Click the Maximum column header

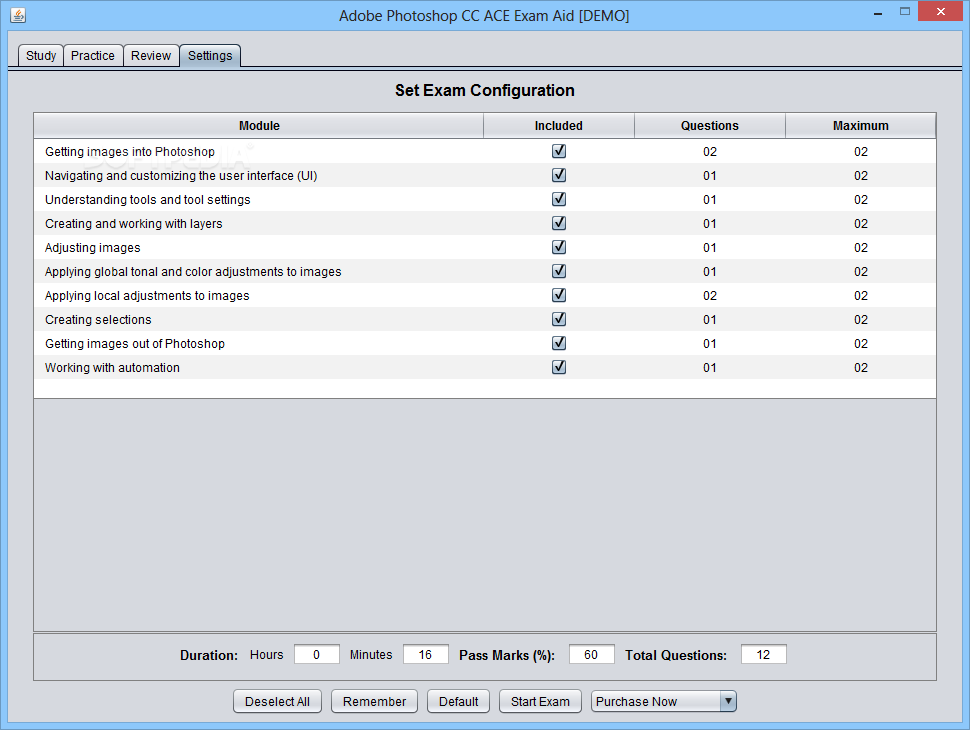point(861,126)
